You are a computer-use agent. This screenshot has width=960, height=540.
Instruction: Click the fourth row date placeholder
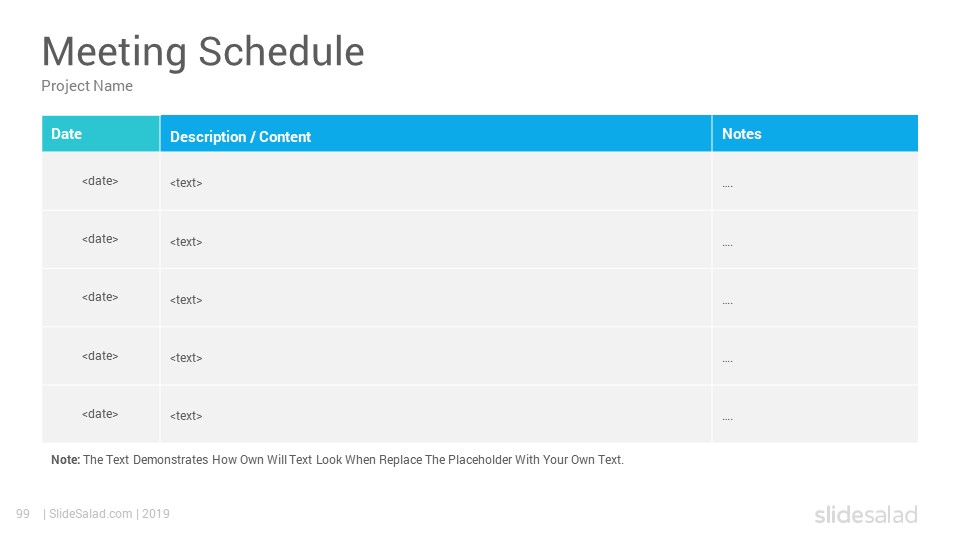pyautogui.click(x=100, y=356)
